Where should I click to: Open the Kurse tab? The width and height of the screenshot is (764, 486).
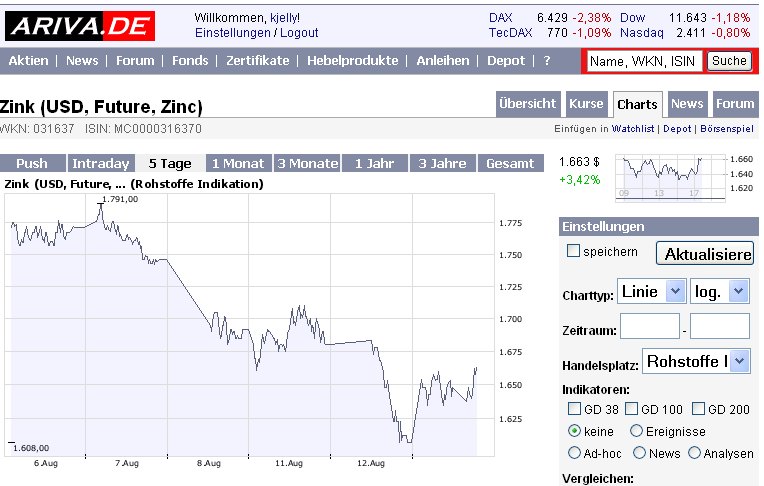click(586, 104)
